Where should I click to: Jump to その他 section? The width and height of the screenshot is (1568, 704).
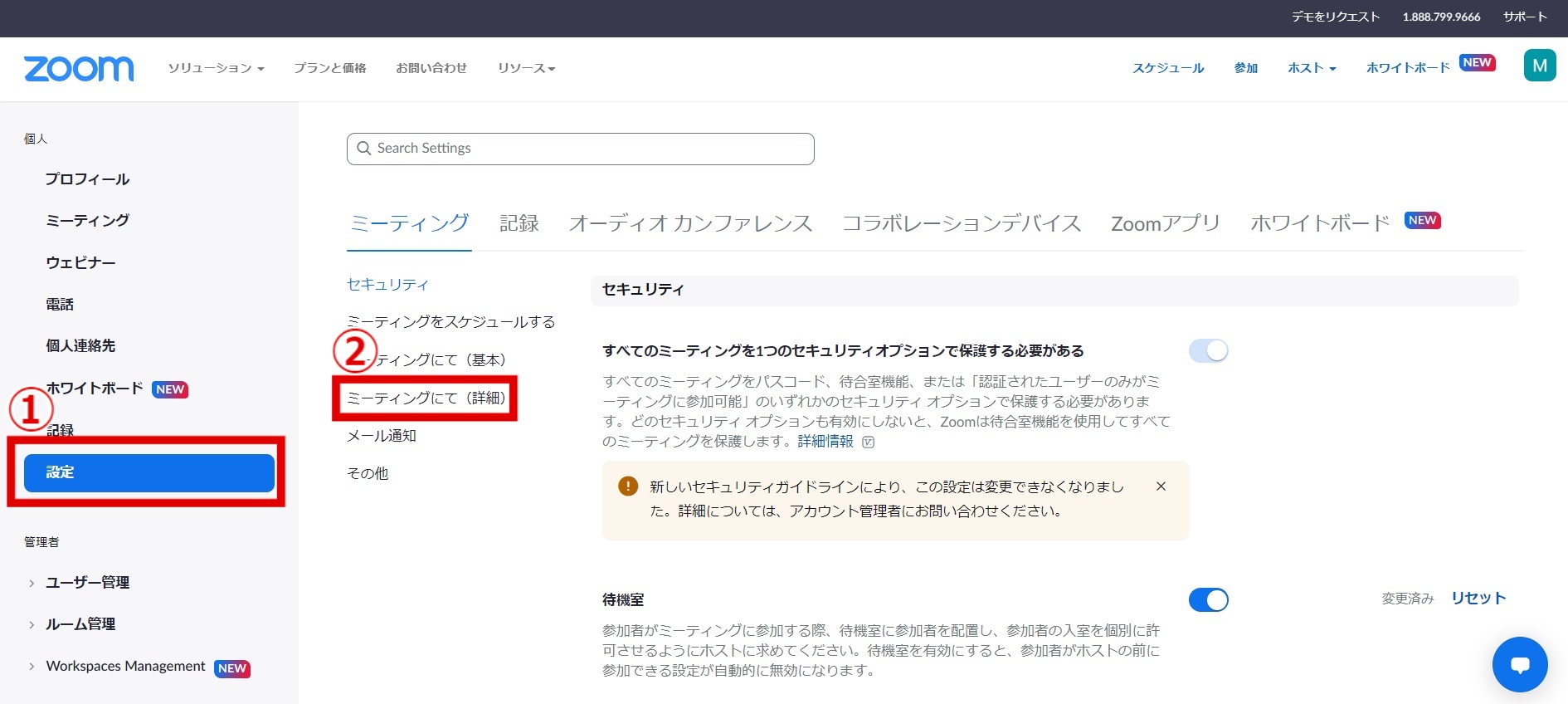pyautogui.click(x=368, y=473)
